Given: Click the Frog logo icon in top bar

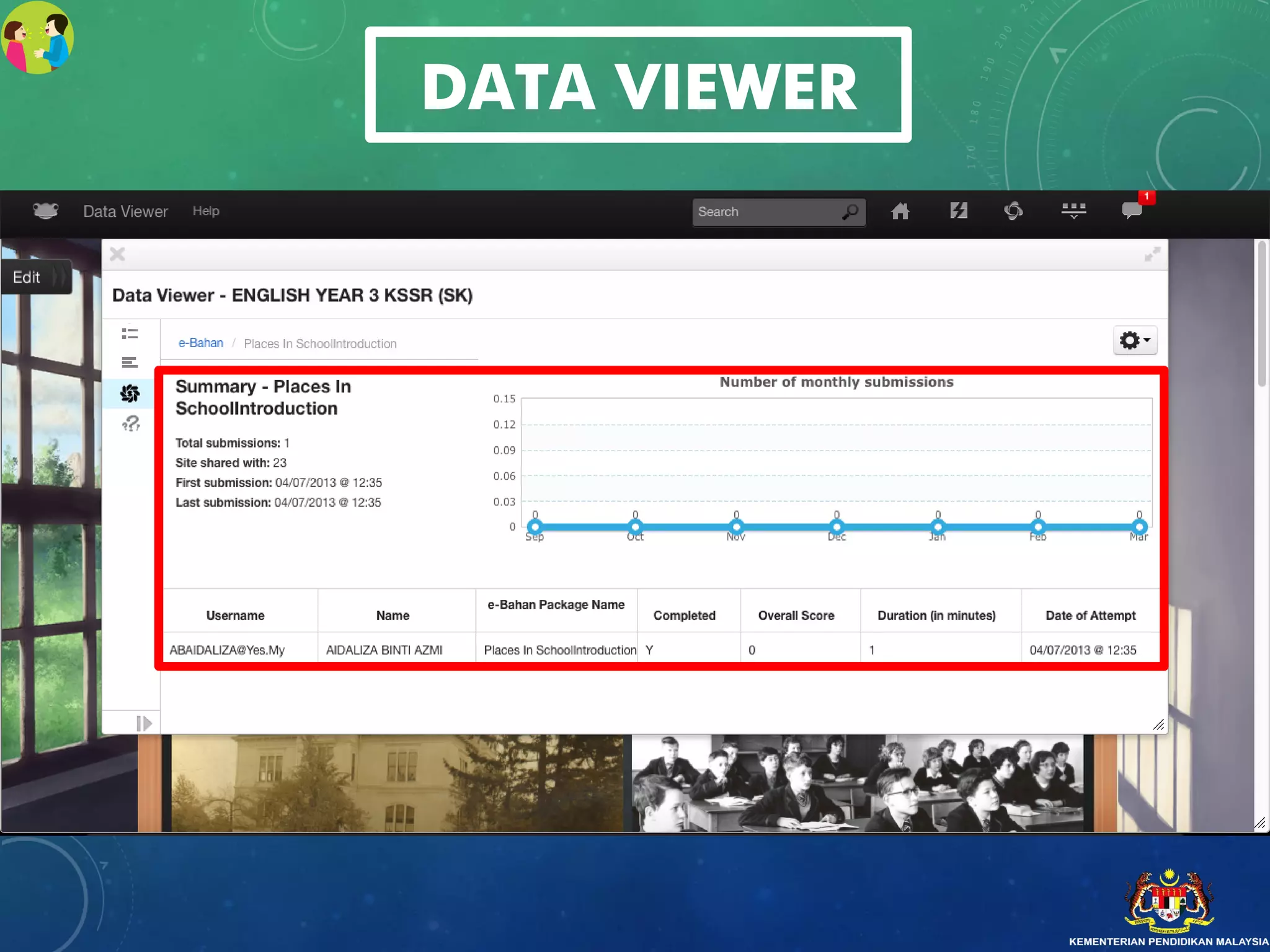Looking at the screenshot, I should [x=45, y=211].
